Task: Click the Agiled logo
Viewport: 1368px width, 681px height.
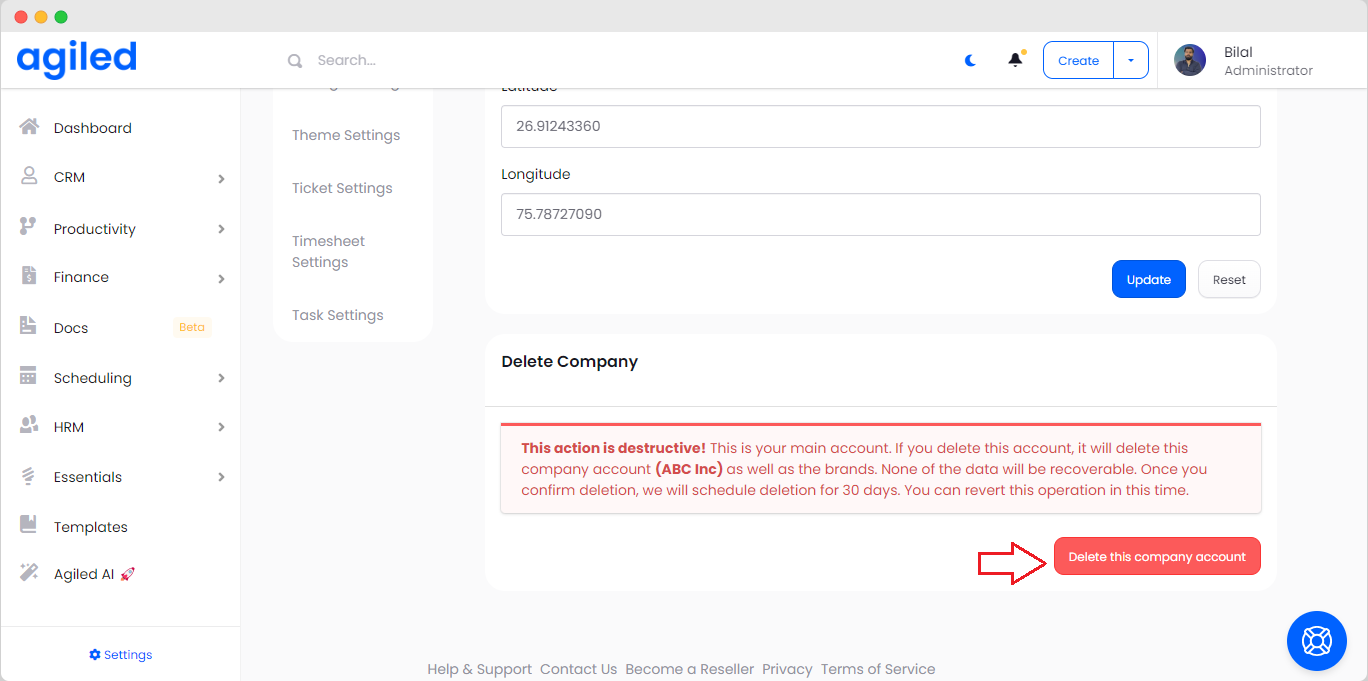Action: point(76,59)
